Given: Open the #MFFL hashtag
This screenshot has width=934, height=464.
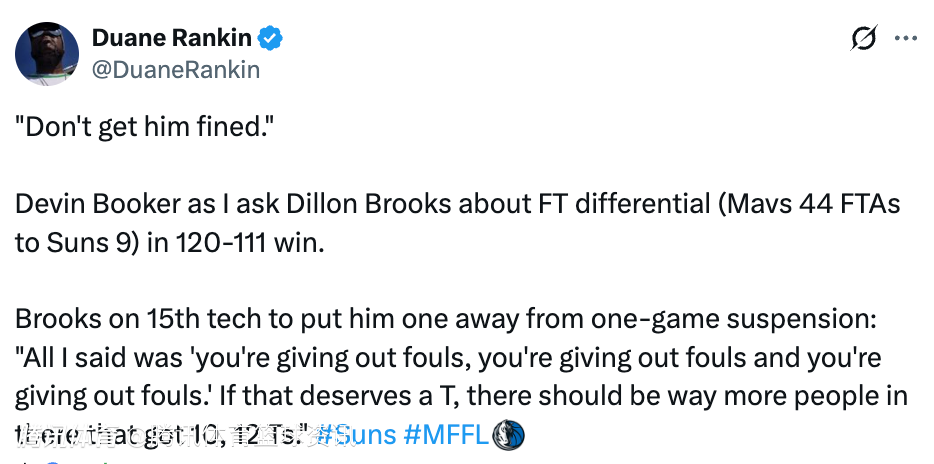Looking at the screenshot, I should click(444, 435).
